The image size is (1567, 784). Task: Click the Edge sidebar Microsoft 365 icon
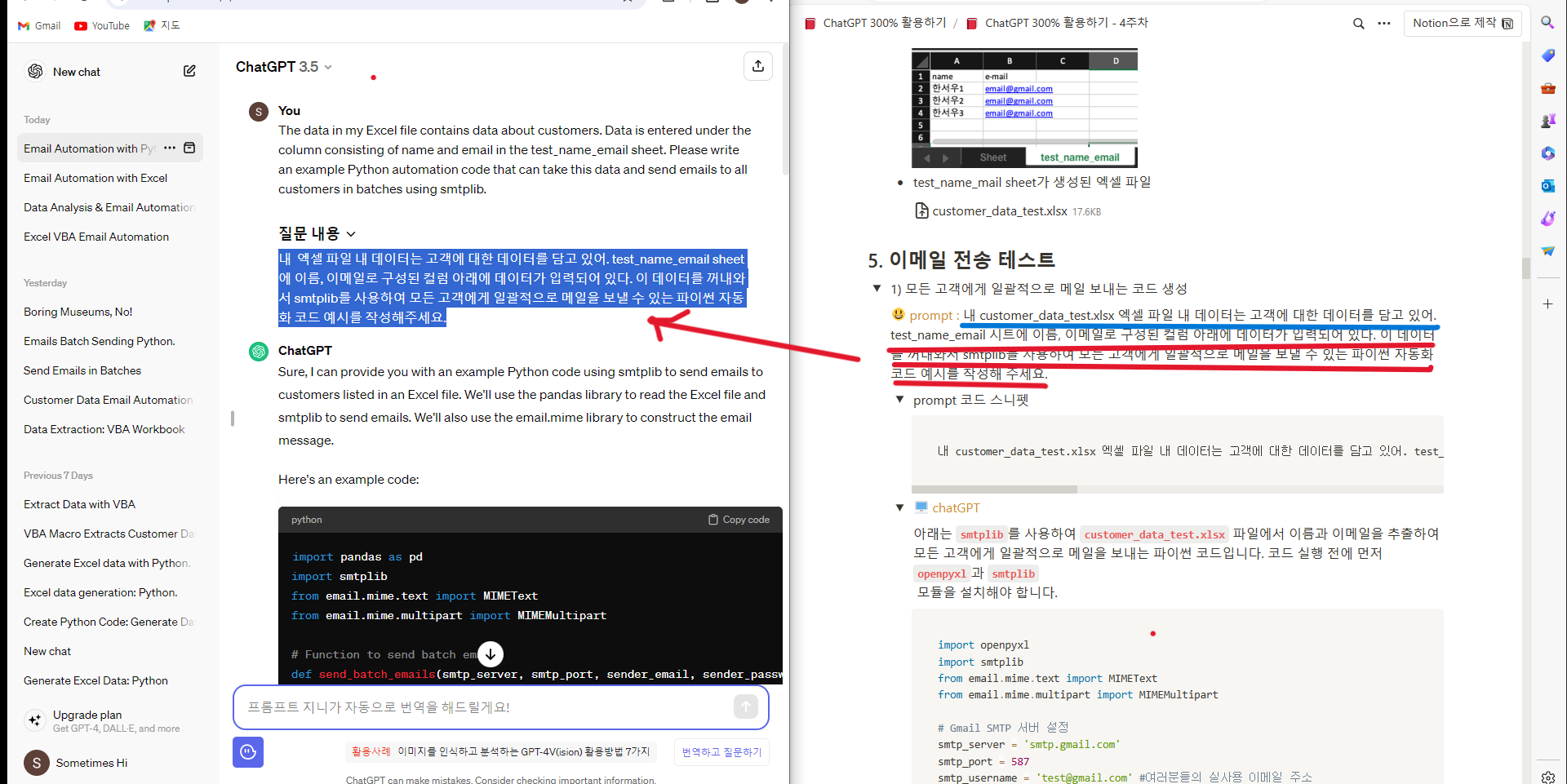tap(1547, 153)
